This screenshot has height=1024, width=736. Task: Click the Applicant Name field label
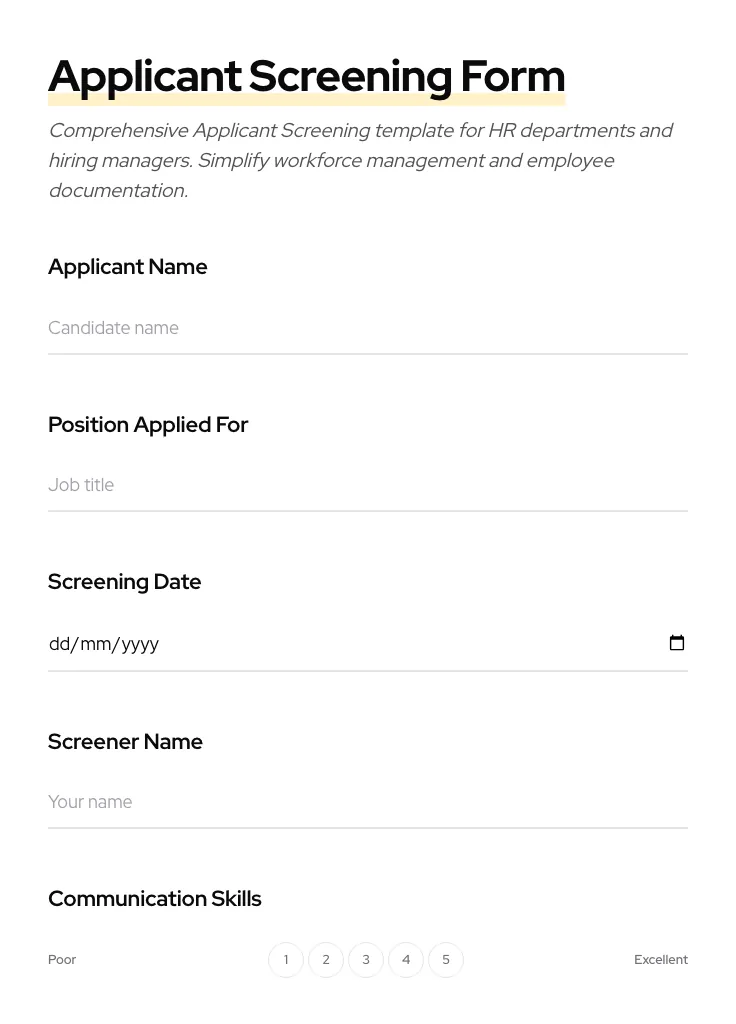click(x=127, y=267)
